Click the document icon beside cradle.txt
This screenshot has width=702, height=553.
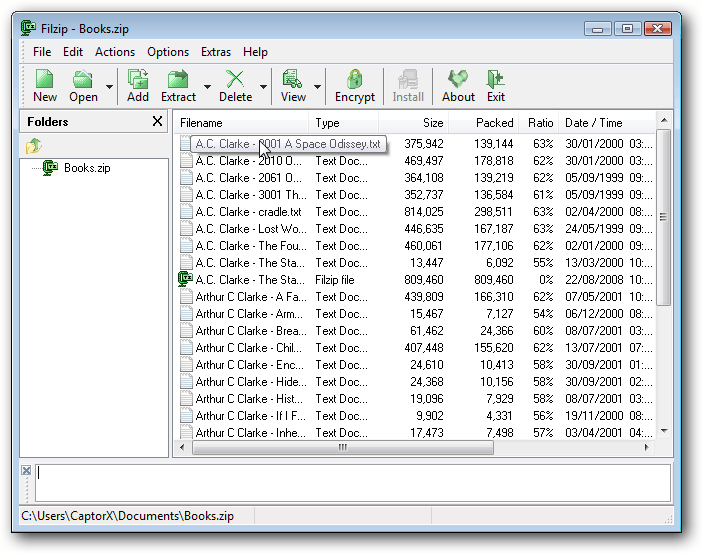(x=186, y=211)
